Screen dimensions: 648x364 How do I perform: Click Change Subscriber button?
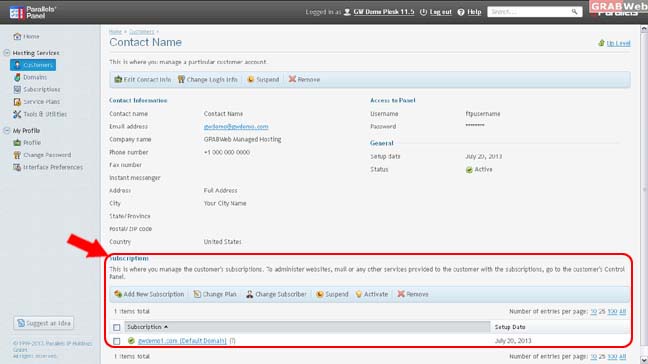coord(276,294)
